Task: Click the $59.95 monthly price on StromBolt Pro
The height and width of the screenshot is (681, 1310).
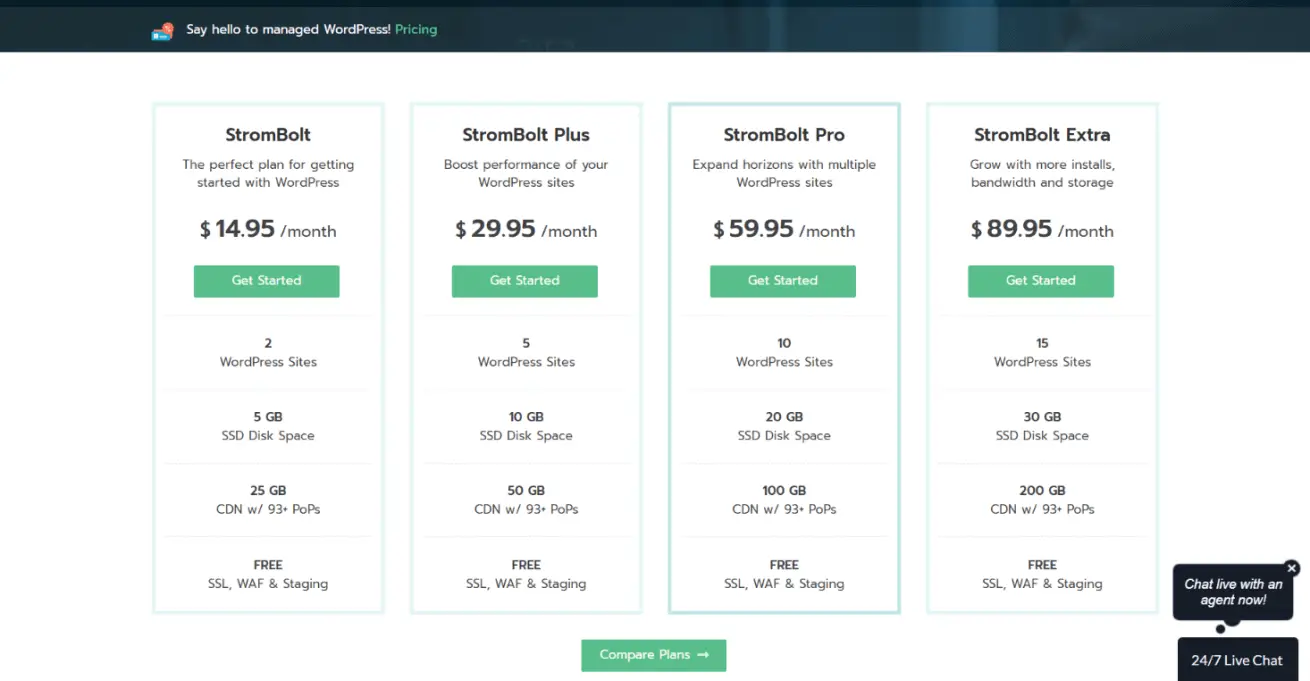Action: click(x=784, y=230)
